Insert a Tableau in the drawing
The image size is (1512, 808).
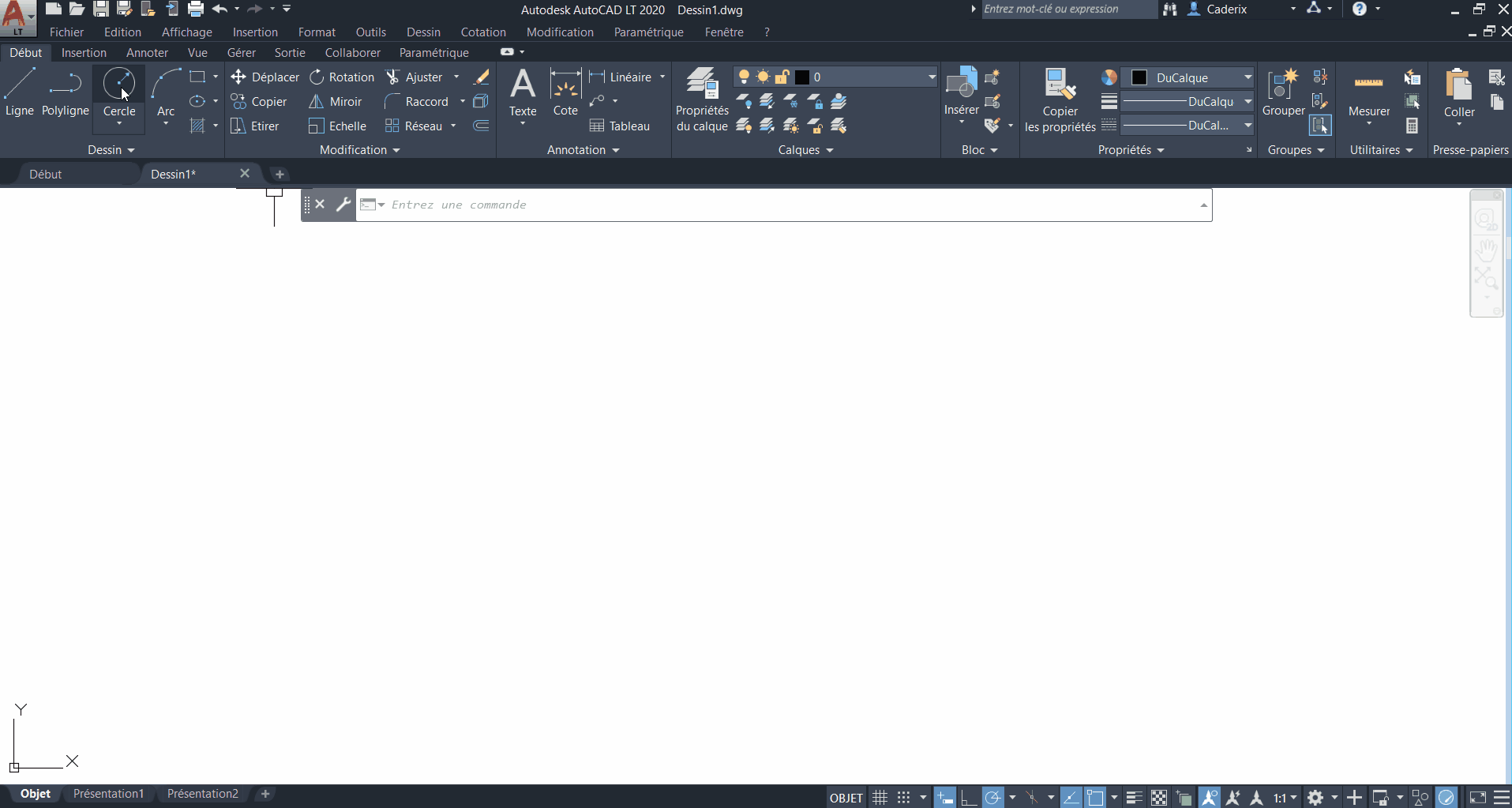(x=621, y=126)
